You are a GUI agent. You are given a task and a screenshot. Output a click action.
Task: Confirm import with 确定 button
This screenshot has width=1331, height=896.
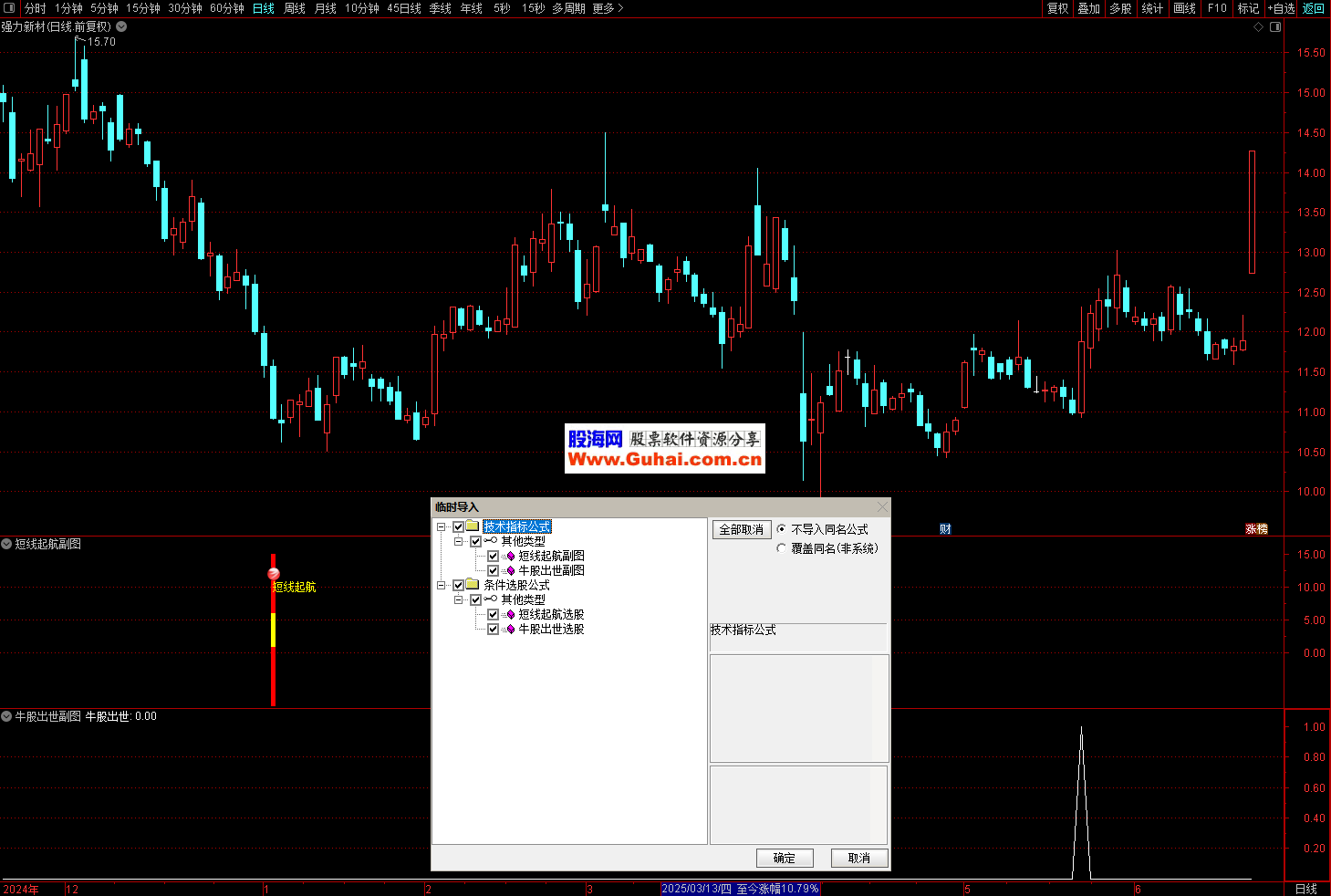[x=785, y=858]
